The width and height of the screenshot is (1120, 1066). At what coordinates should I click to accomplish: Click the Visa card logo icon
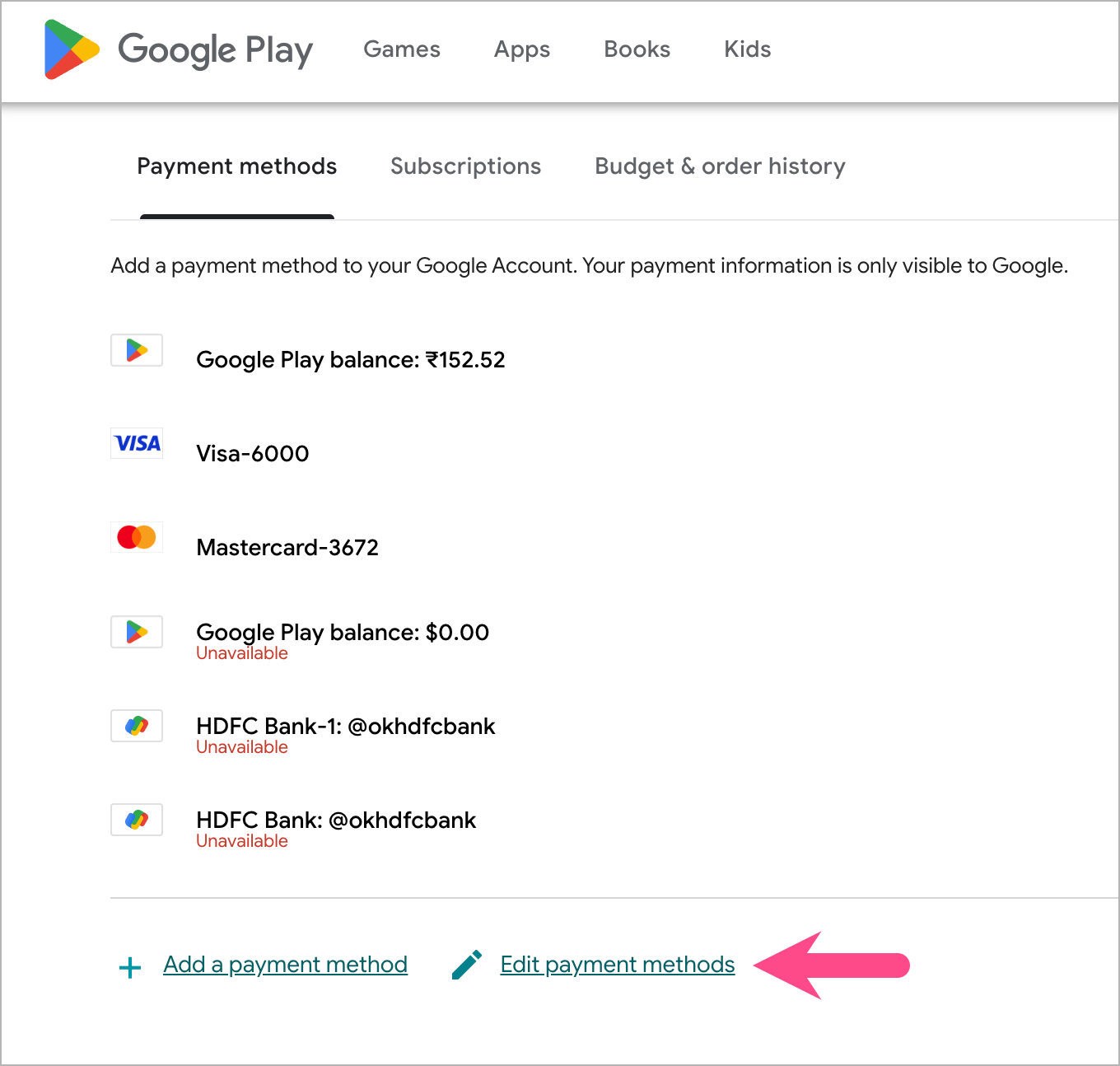click(137, 443)
